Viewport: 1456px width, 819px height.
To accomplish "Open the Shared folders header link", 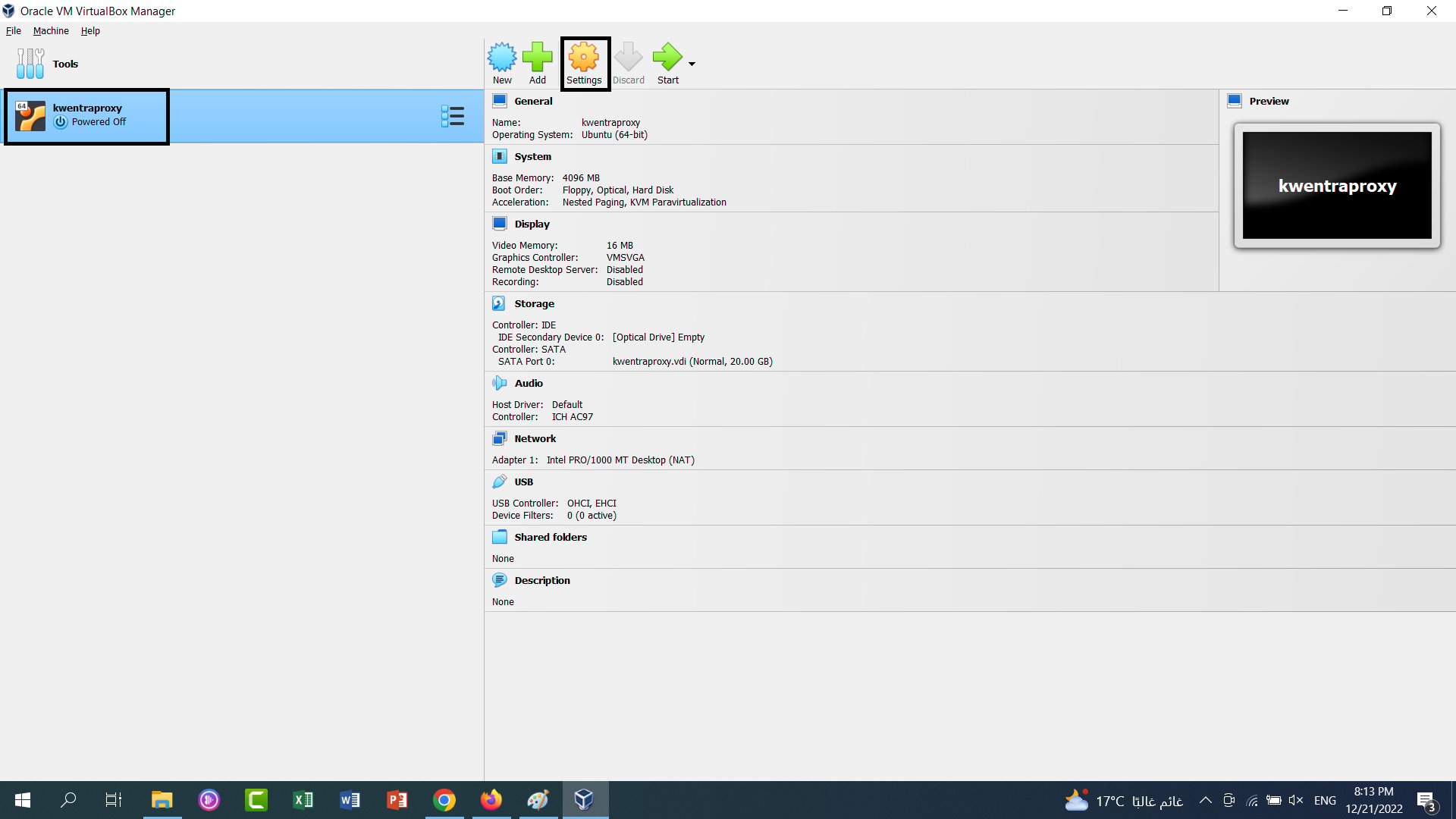I will [x=551, y=537].
